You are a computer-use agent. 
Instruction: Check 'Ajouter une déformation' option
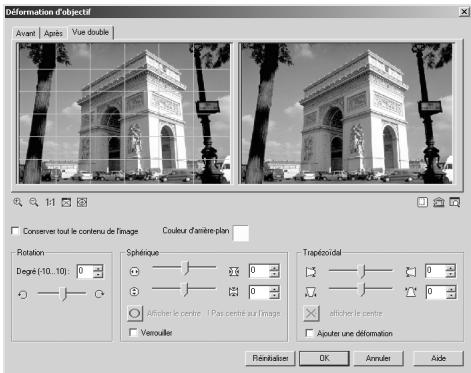click(310, 333)
